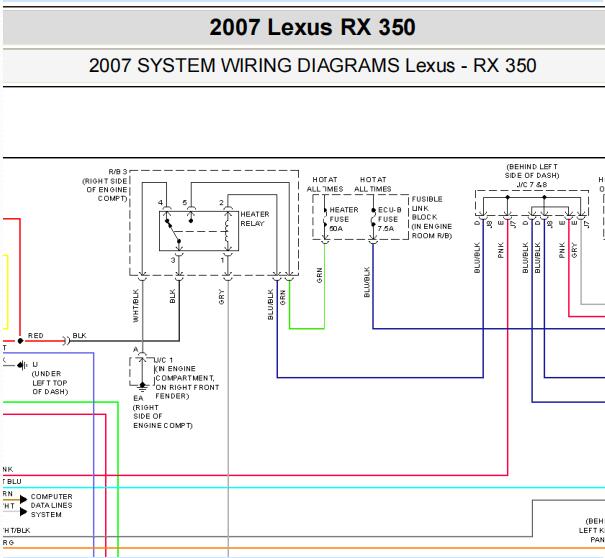Click the 'EA' ground point label
The height and width of the screenshot is (558, 605).
[x=138, y=398]
